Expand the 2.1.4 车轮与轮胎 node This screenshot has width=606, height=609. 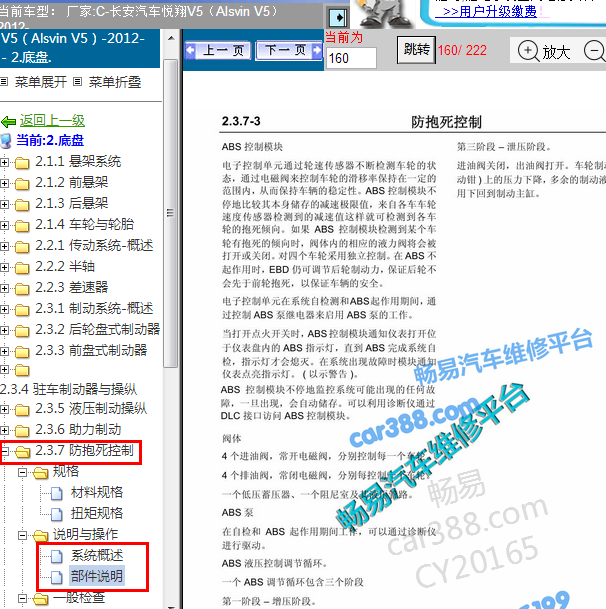point(4,225)
